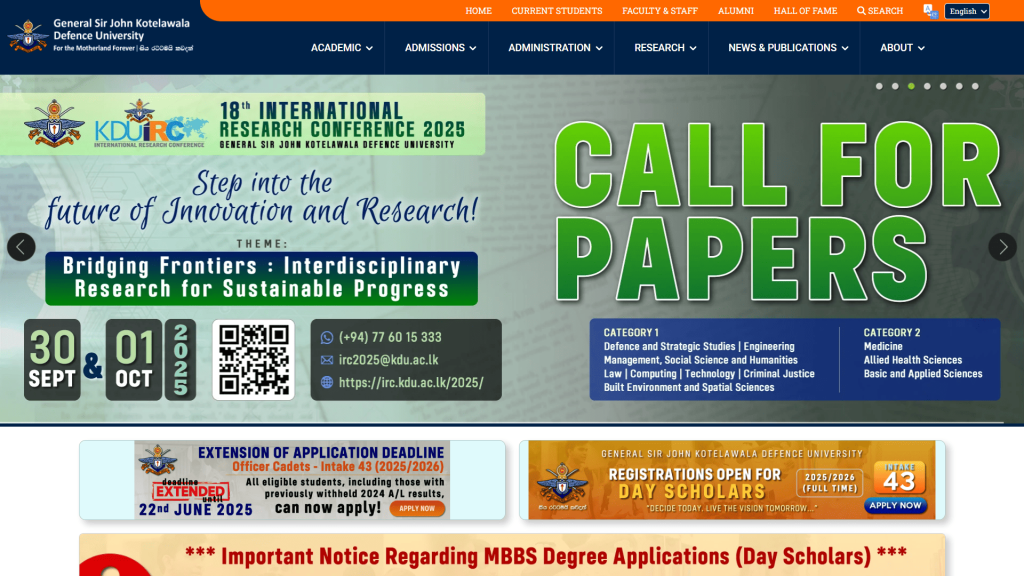The height and width of the screenshot is (576, 1024).
Task: Click the WhatsApp phone icon on banner
Action: tap(326, 337)
